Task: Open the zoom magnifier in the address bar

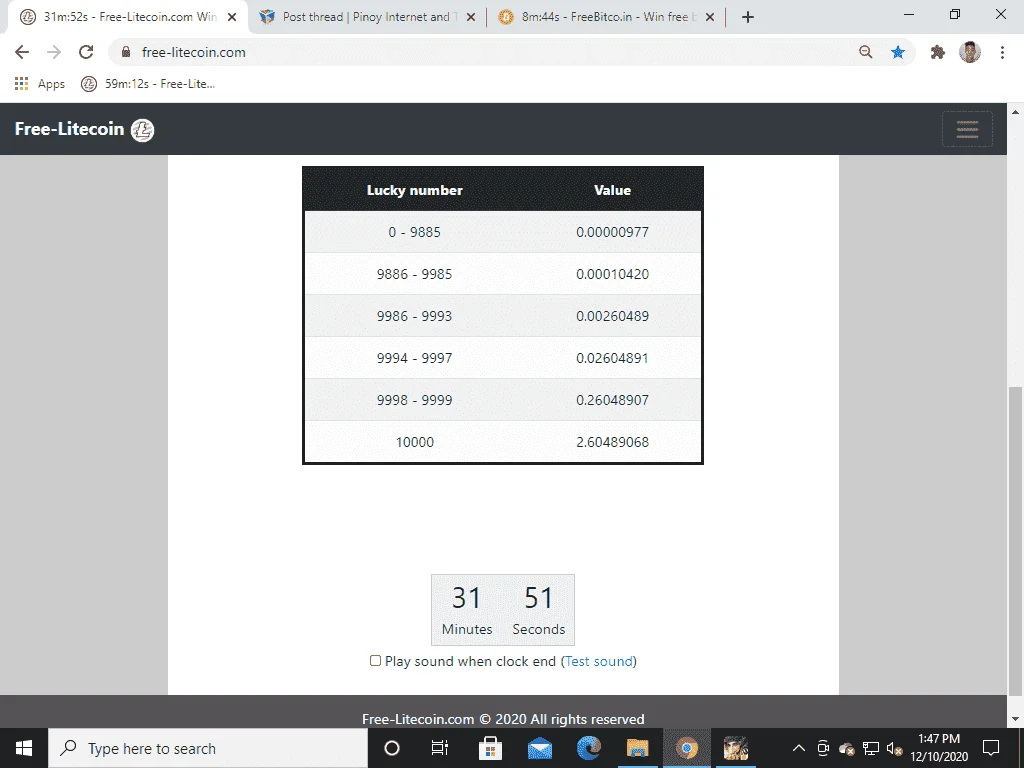Action: click(x=865, y=52)
